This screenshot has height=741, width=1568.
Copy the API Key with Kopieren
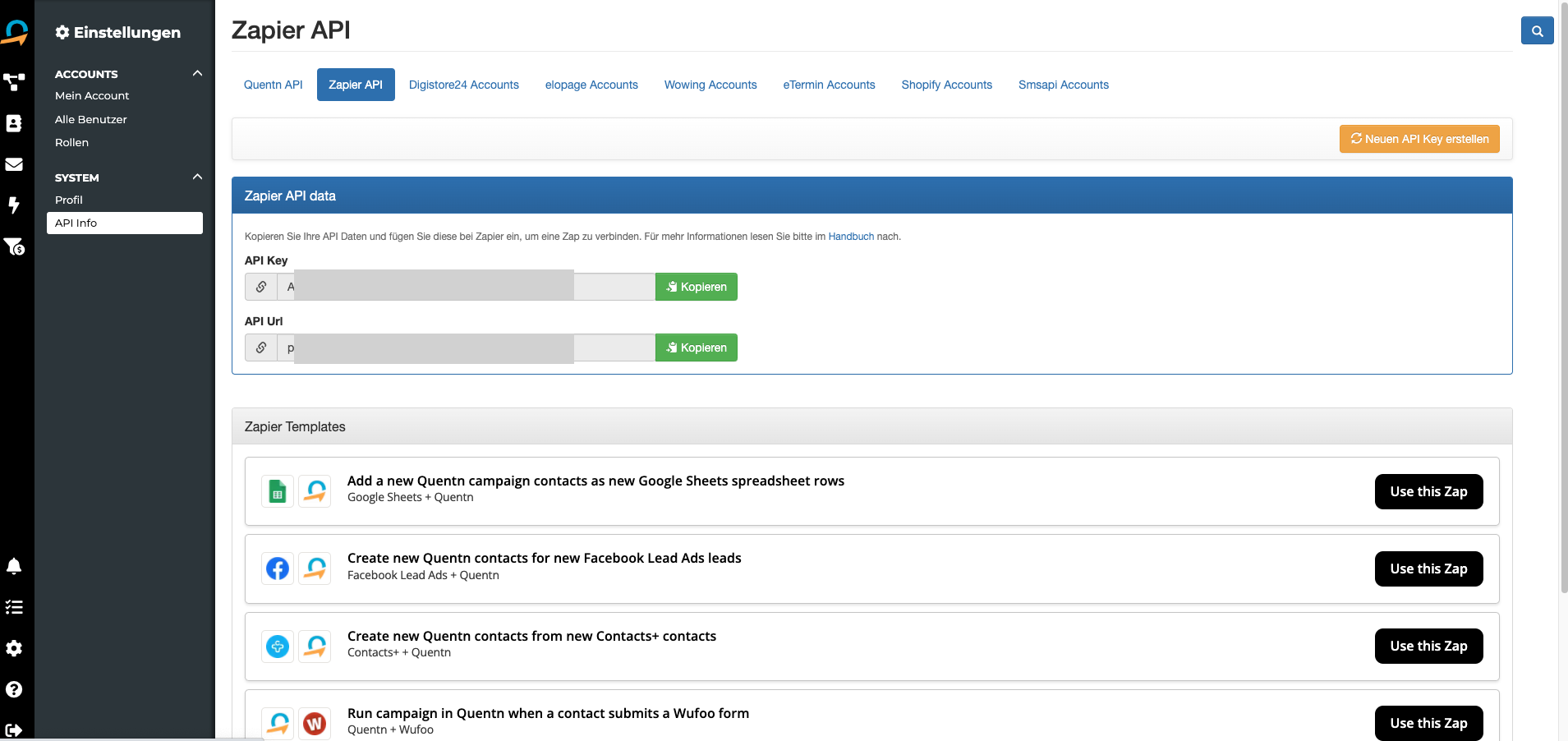pos(696,287)
